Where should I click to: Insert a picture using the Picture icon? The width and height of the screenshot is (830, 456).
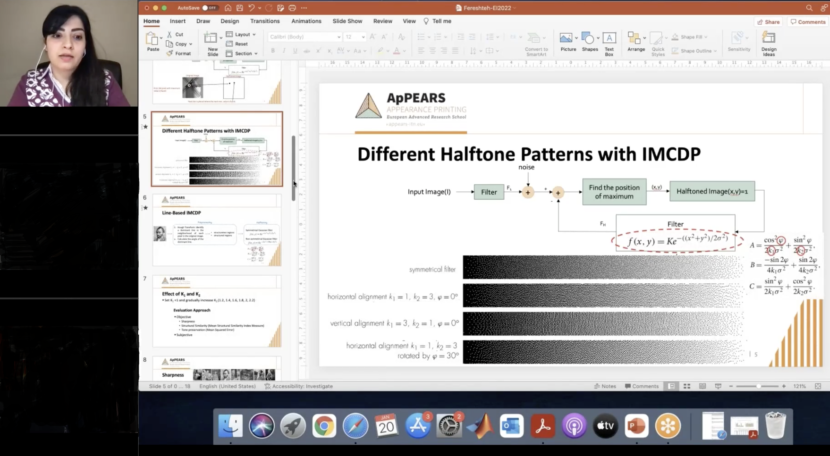pyautogui.click(x=568, y=40)
